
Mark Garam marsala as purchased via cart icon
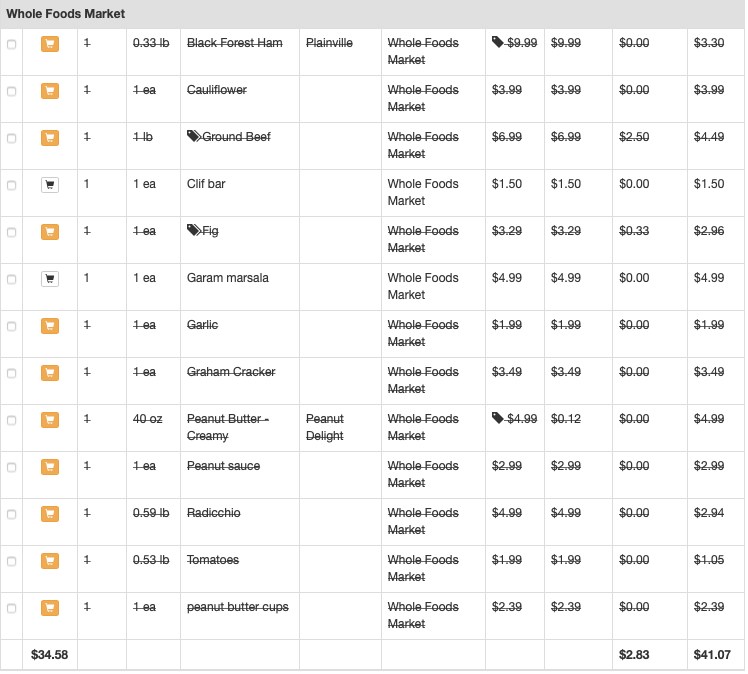pos(50,279)
